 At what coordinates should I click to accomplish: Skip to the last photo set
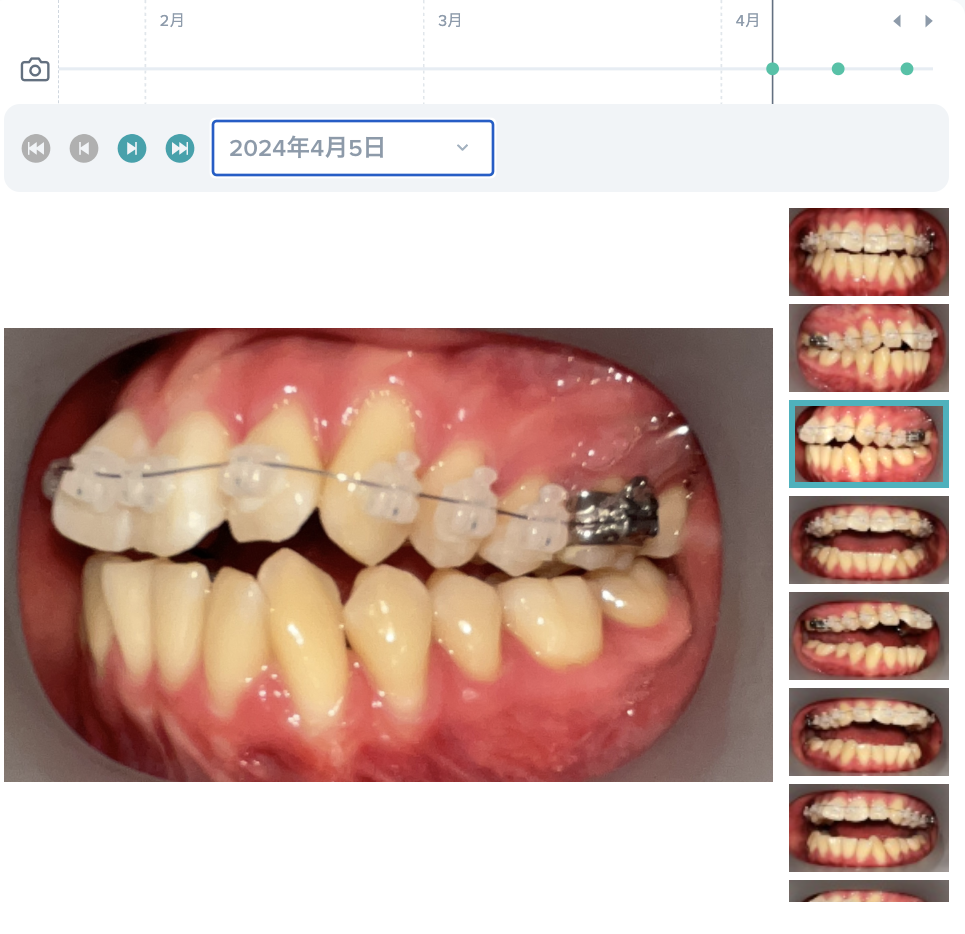pyautogui.click(x=180, y=148)
